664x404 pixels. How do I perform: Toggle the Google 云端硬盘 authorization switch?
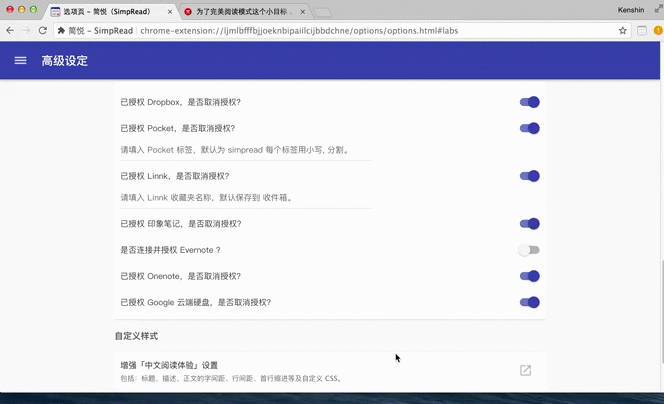point(529,302)
